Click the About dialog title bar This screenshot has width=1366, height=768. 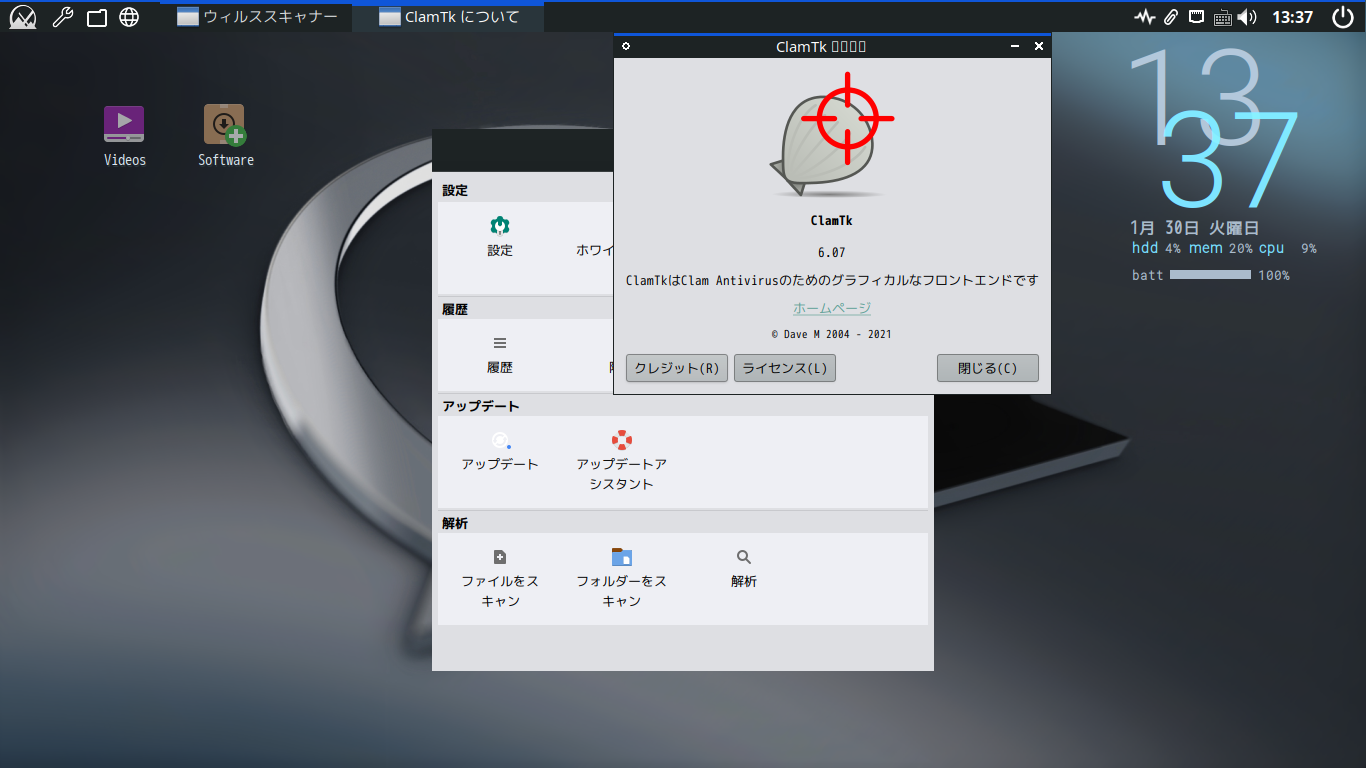point(820,46)
